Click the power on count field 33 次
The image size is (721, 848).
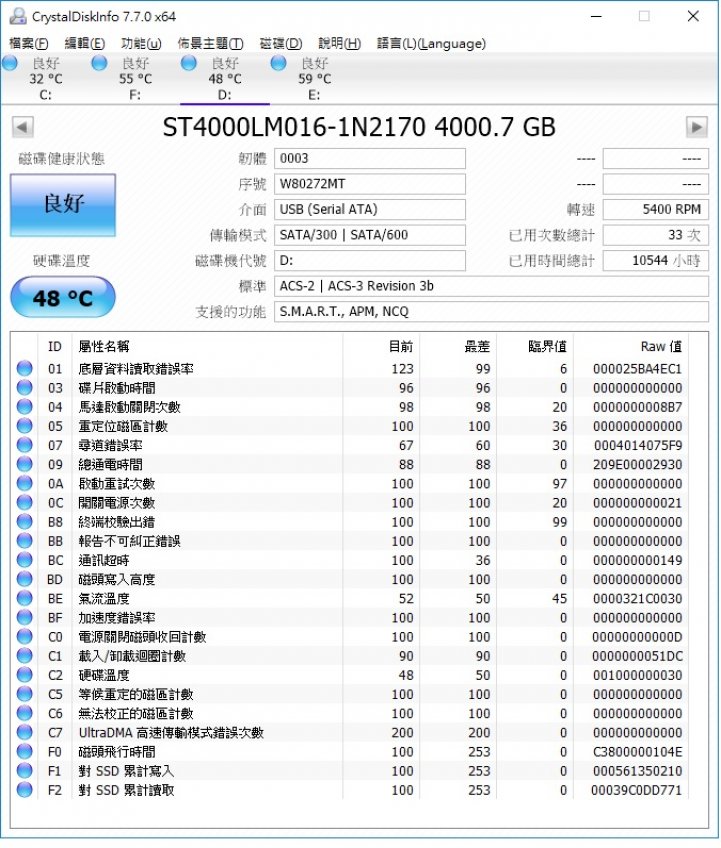(656, 235)
